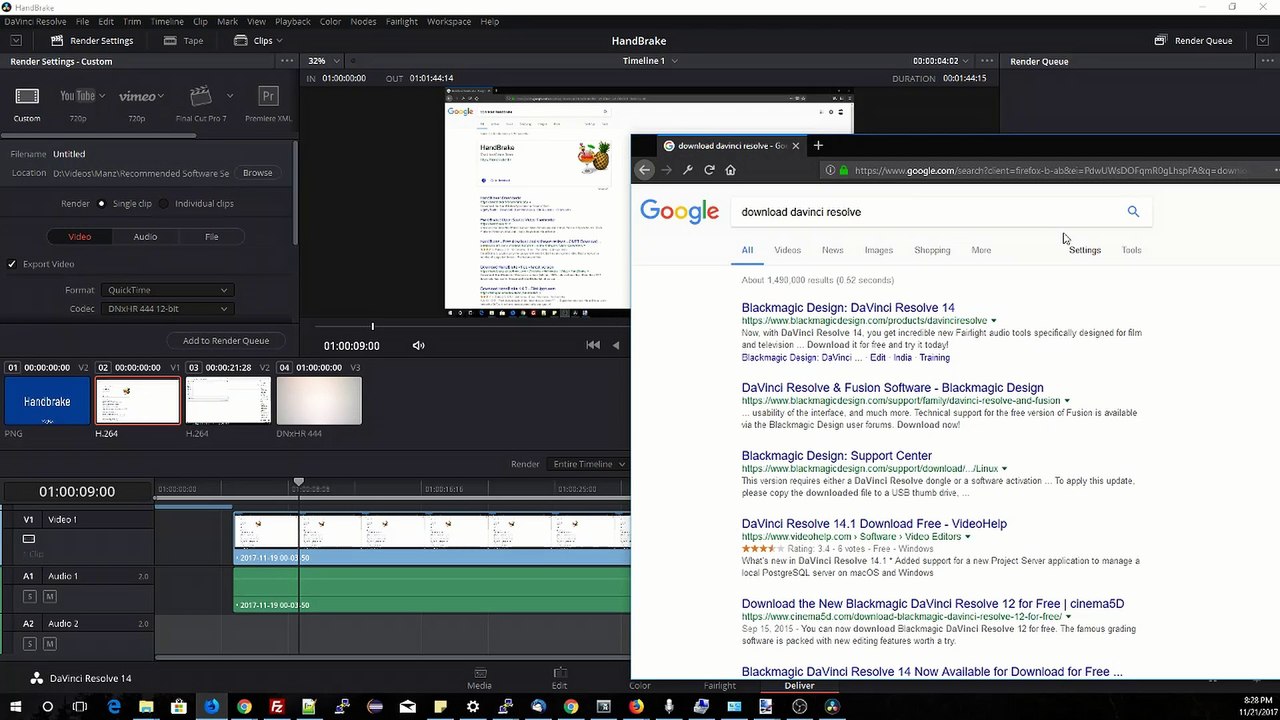Image resolution: width=1280 pixels, height=720 pixels.
Task: Select the Custom render preset icon
Action: pos(27,96)
